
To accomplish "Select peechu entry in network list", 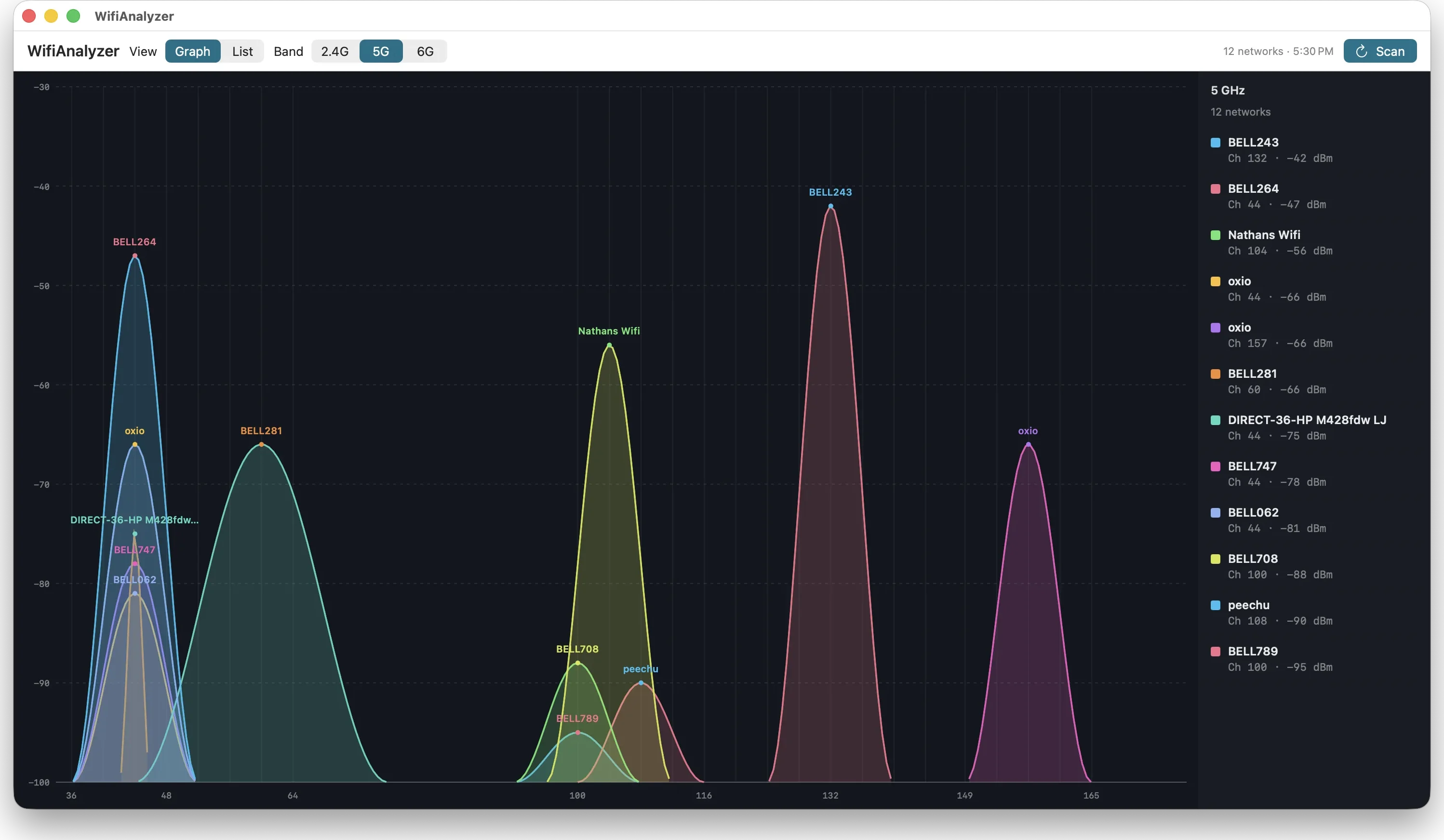I will pyautogui.click(x=1313, y=613).
